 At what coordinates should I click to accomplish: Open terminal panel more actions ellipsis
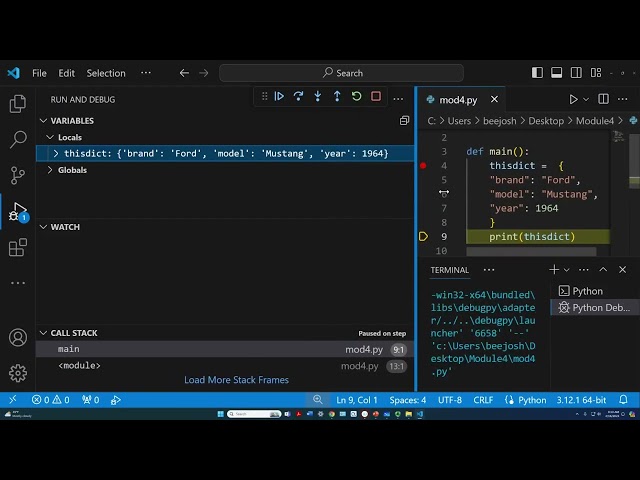pos(584,270)
